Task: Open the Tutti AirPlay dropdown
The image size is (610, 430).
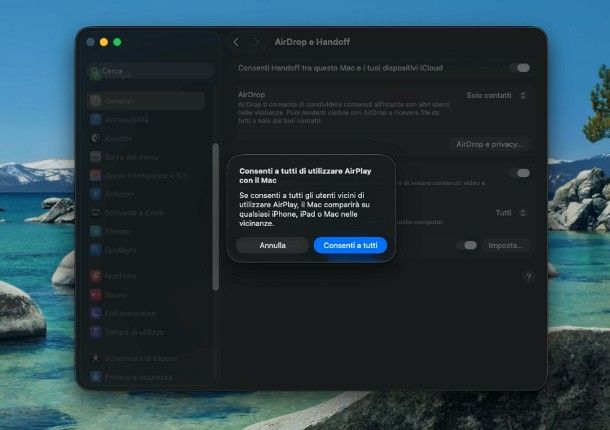Action: (511, 212)
